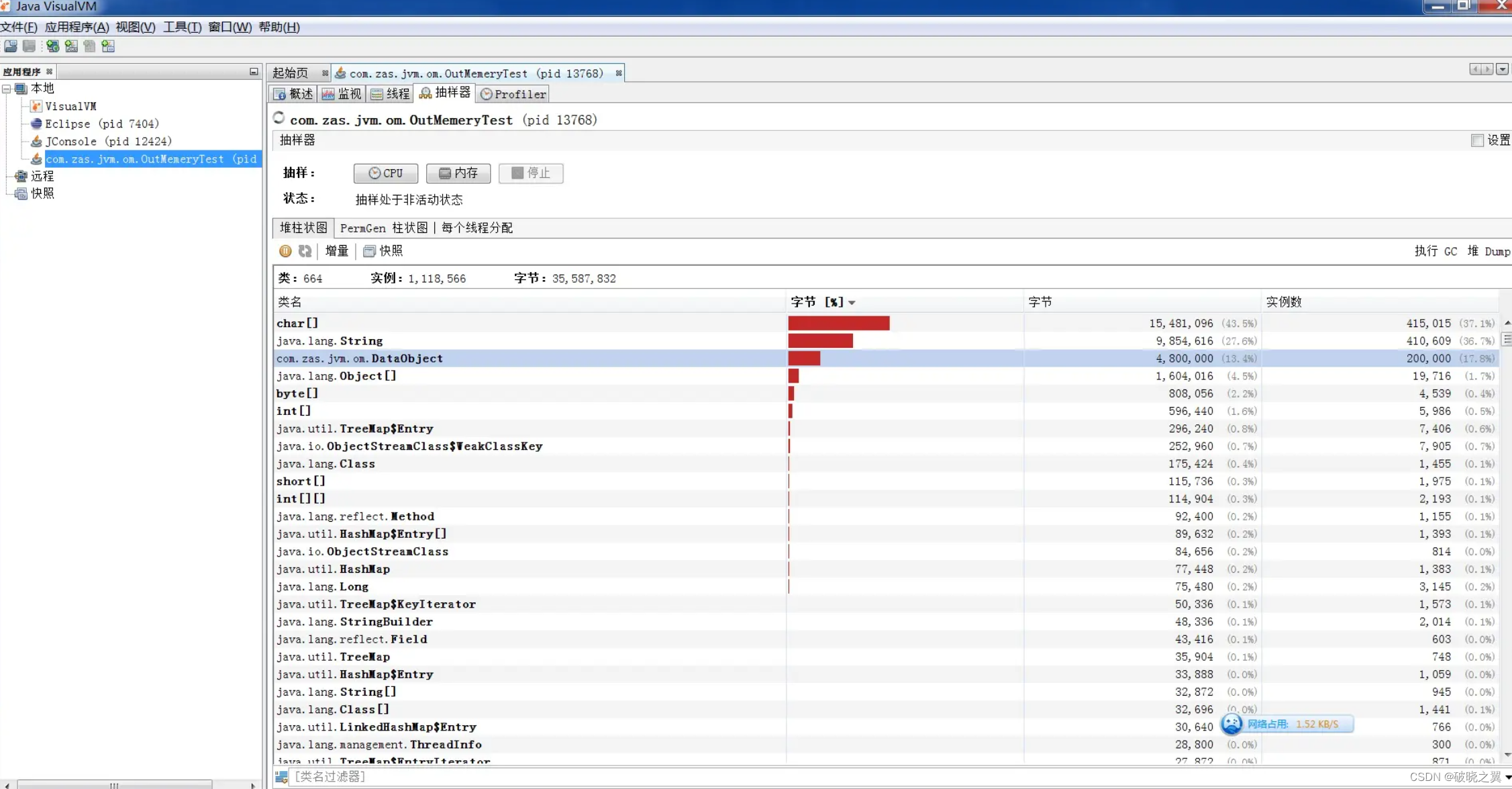Screen dimensions: 1512x789
Task: Take a Snapshot (快照) of results
Action: coord(383,251)
